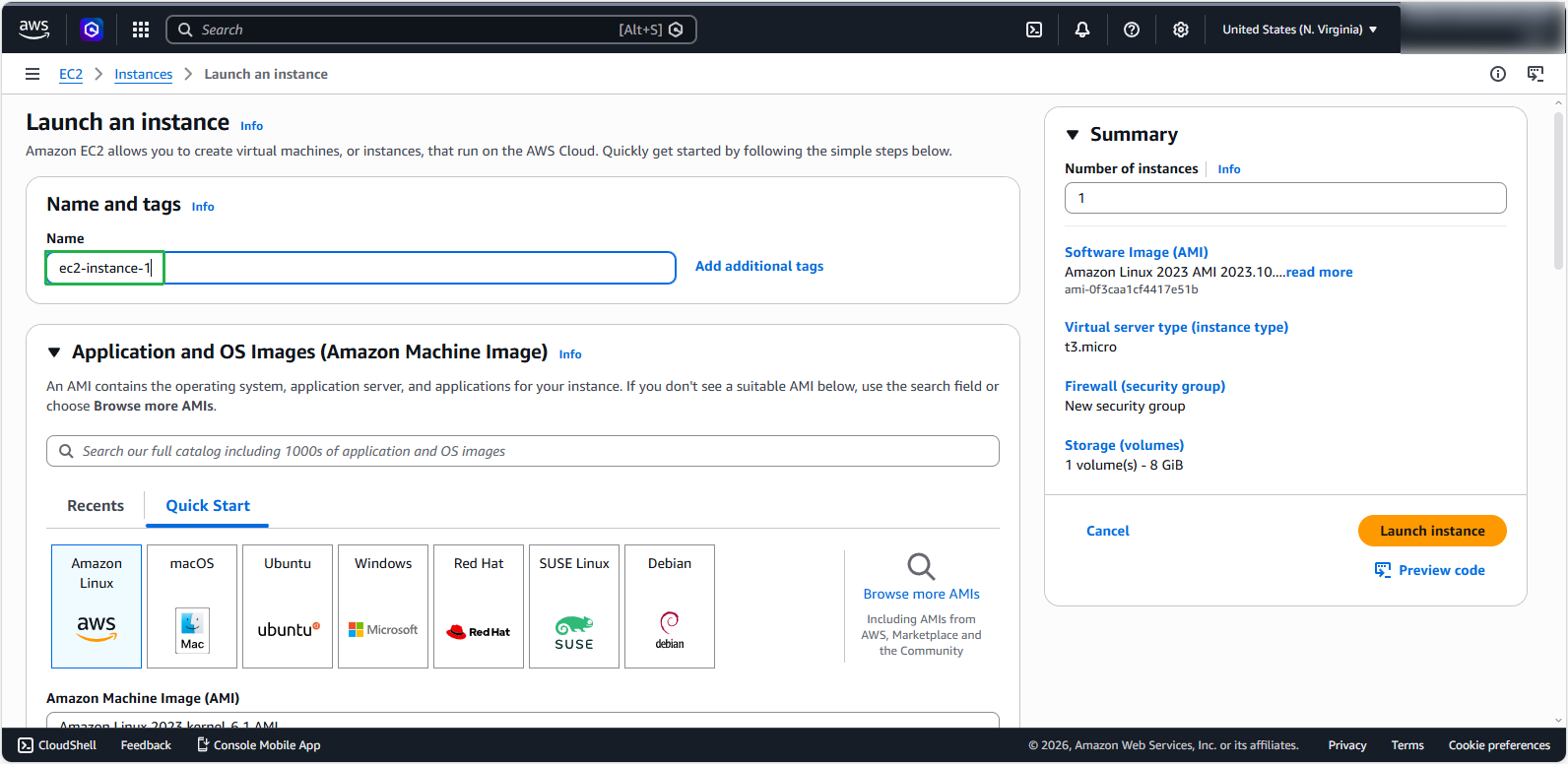The width and height of the screenshot is (1568, 764).
Task: Click the Number of instances field
Action: [1285, 198]
